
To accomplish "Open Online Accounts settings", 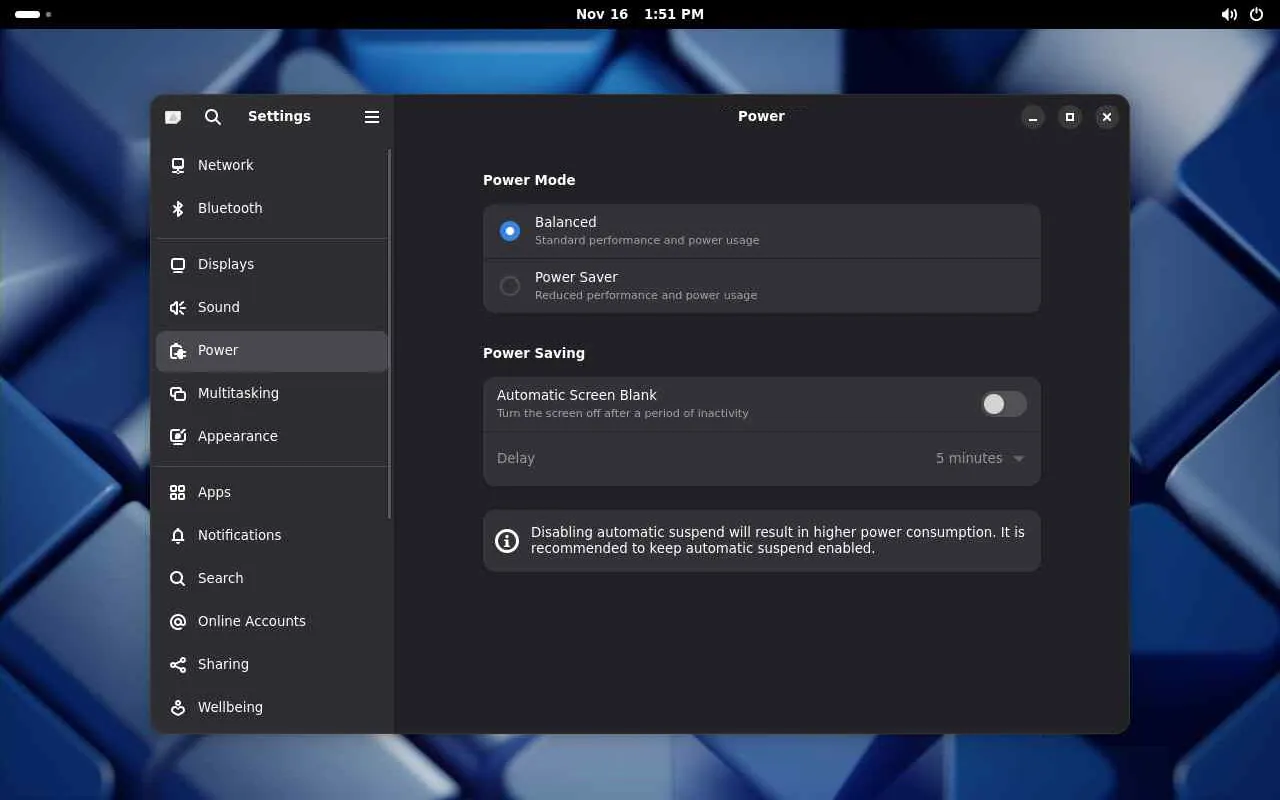I will tap(272, 621).
